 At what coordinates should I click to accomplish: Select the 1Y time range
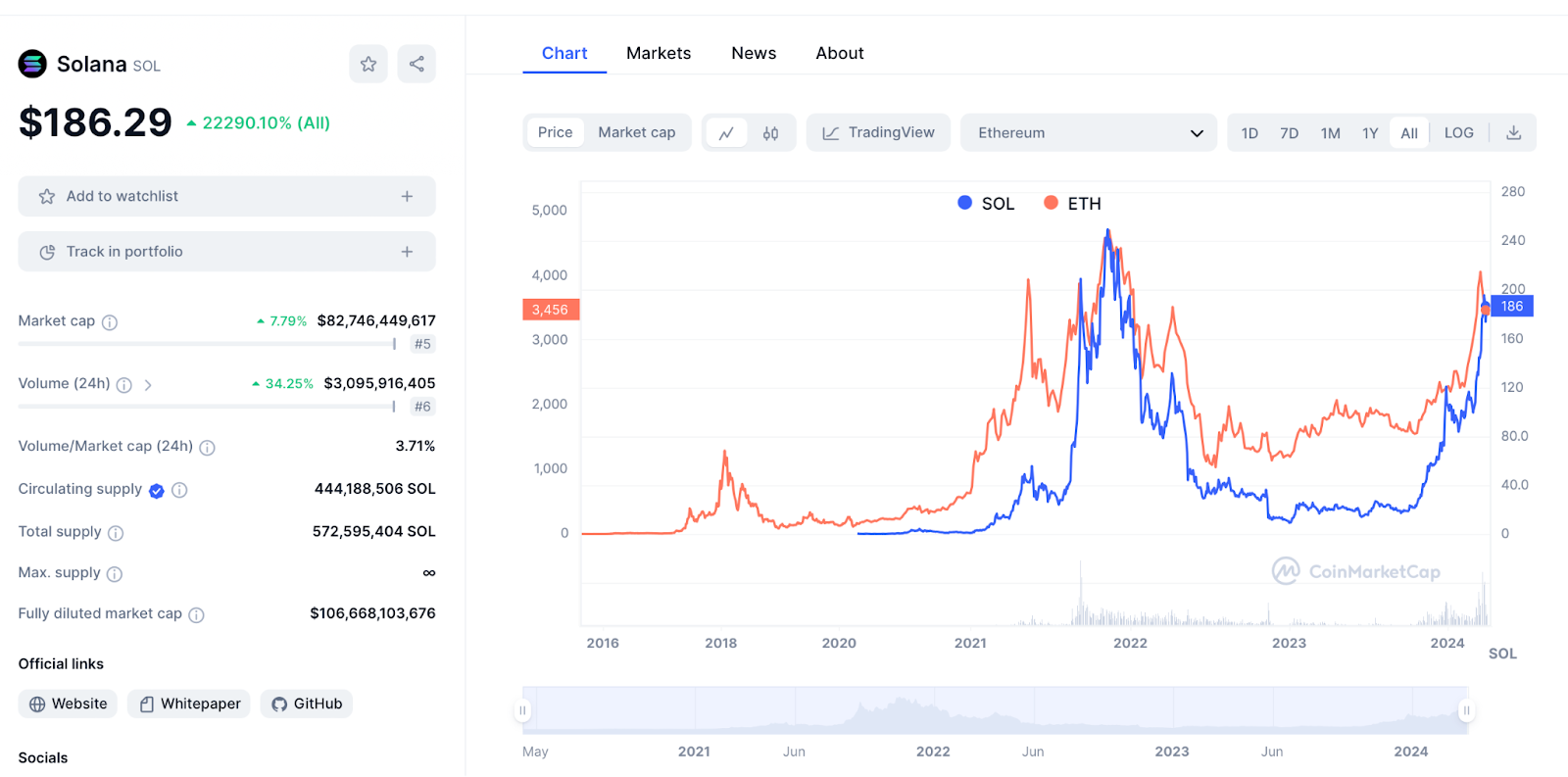click(1370, 133)
